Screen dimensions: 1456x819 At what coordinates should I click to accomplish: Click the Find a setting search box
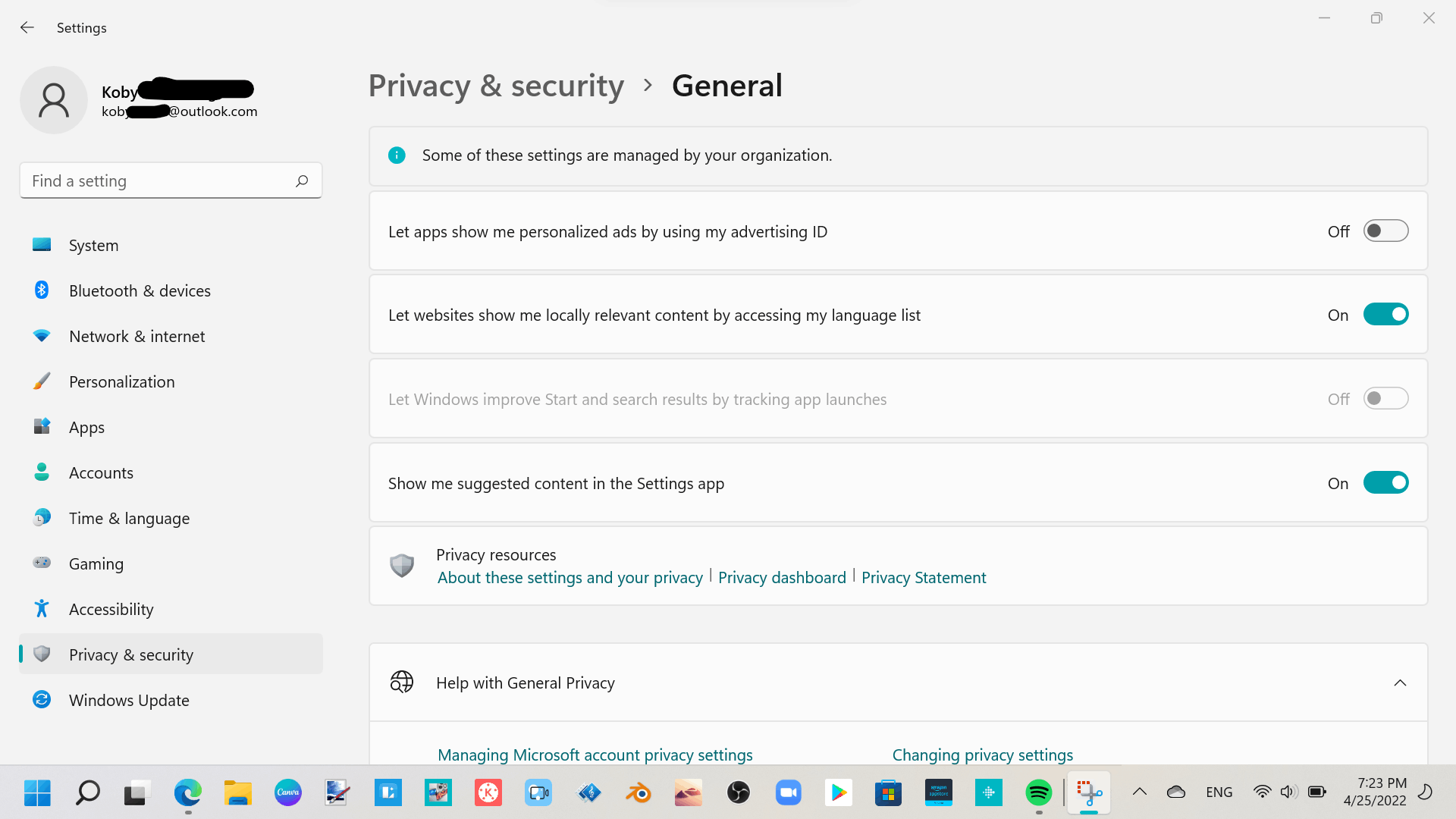pyautogui.click(x=171, y=180)
